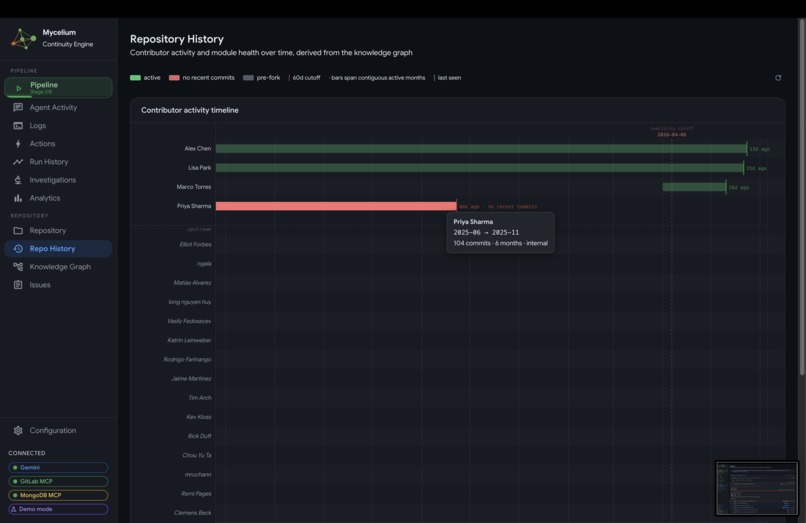Click upstream contributor Jaime Martinez
The width and height of the screenshot is (806, 523).
coord(191,378)
